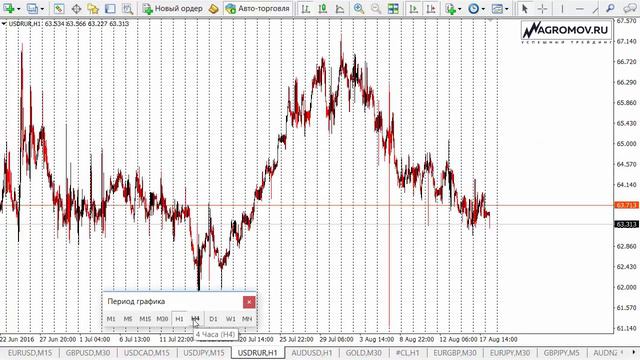
Task: Set chart period to M15
Action: tap(145, 319)
